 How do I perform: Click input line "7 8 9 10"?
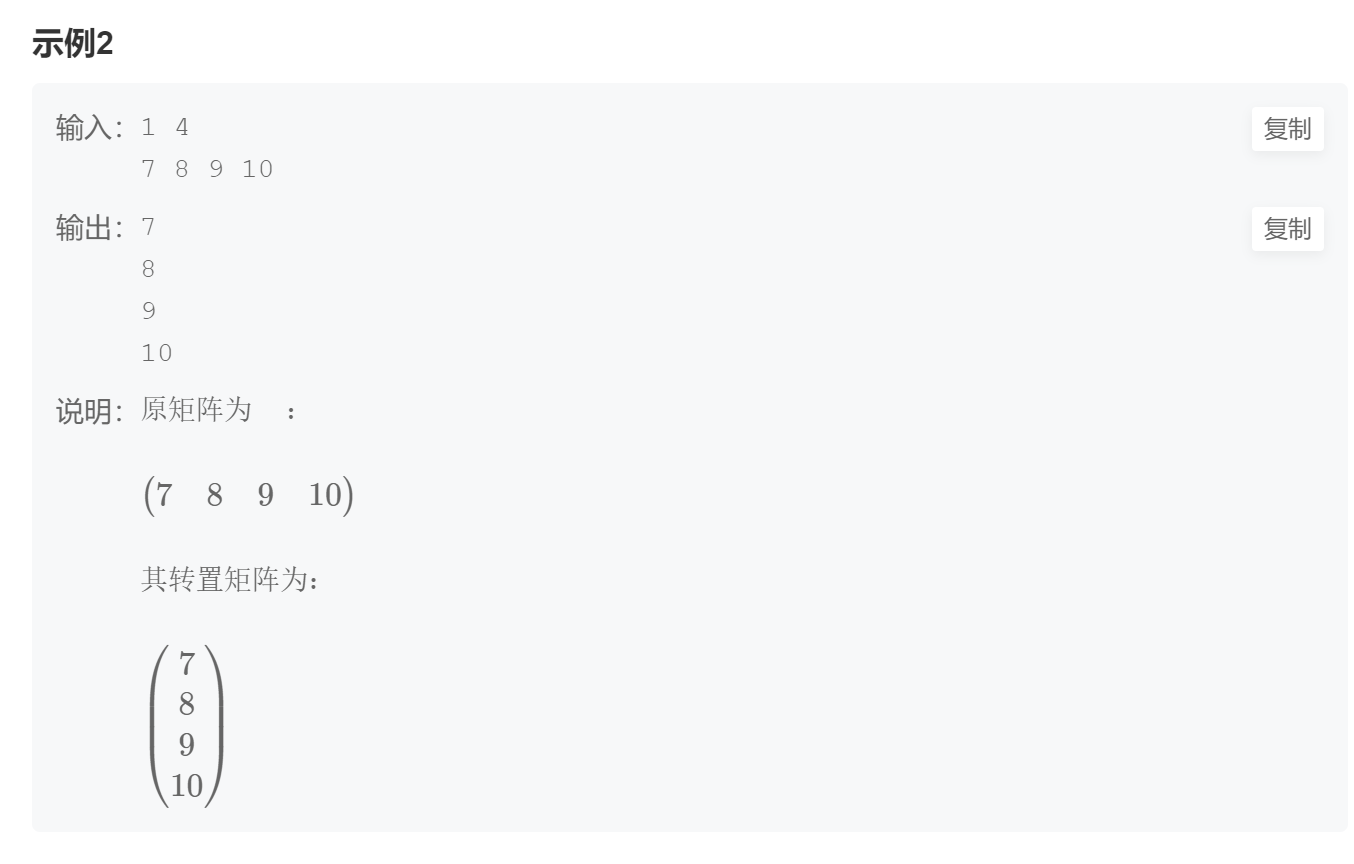pos(207,169)
